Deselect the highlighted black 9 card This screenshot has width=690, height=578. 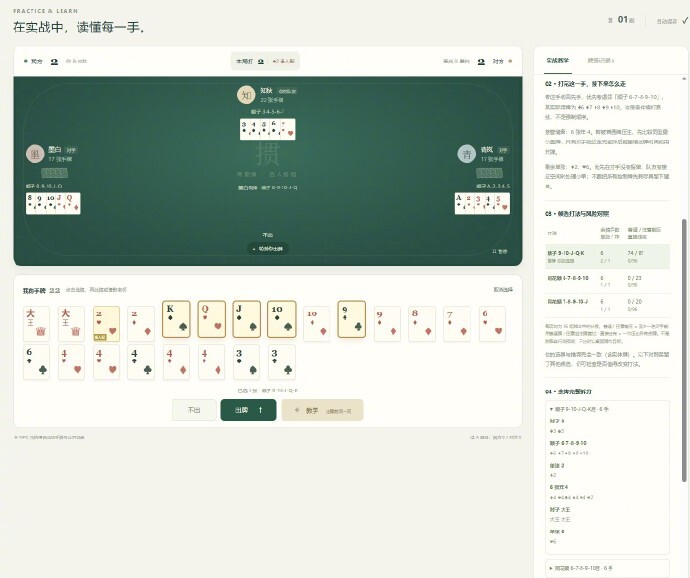coord(352,319)
